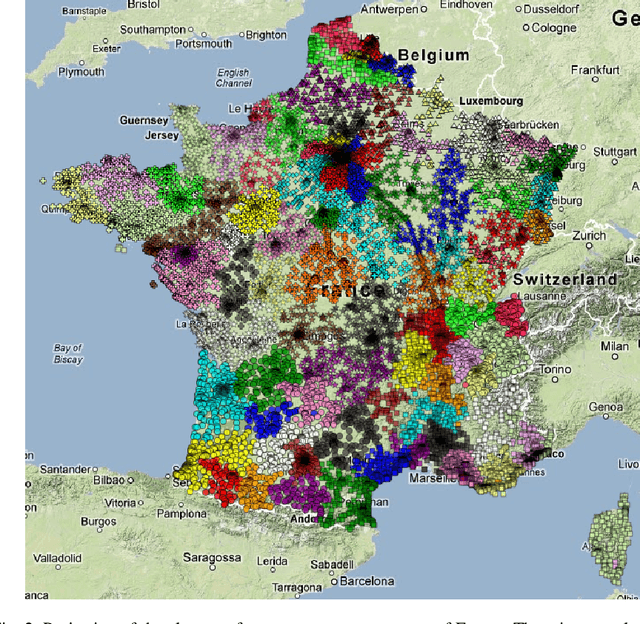Click the Belgium country label

pyautogui.click(x=433, y=56)
